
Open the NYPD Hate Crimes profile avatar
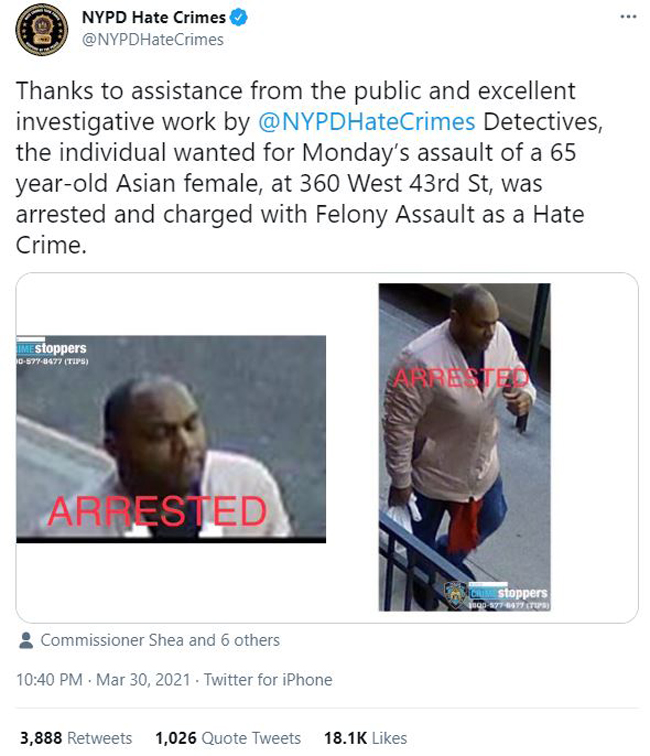[41, 29]
